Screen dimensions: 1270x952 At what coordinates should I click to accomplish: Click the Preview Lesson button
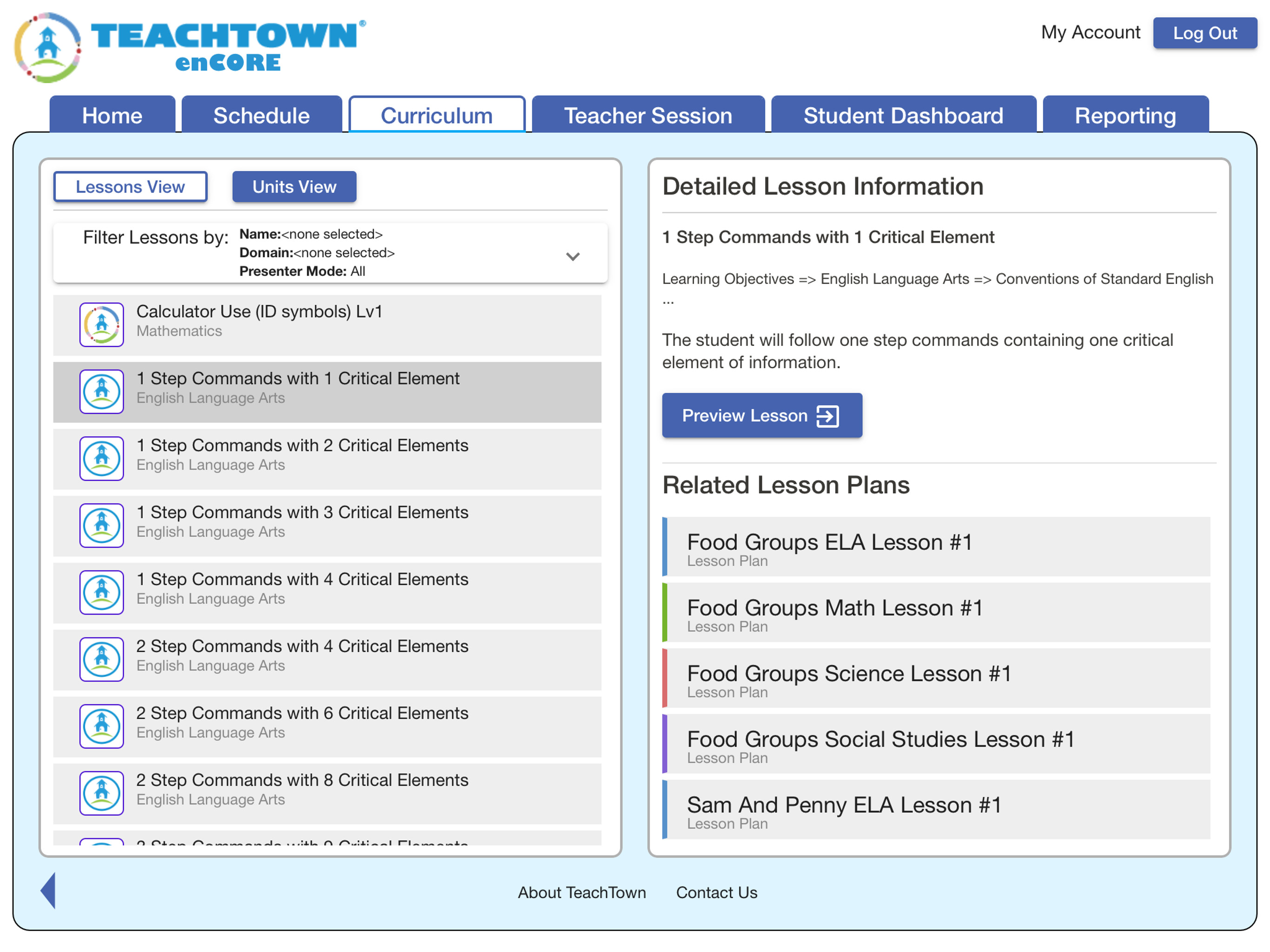(762, 415)
